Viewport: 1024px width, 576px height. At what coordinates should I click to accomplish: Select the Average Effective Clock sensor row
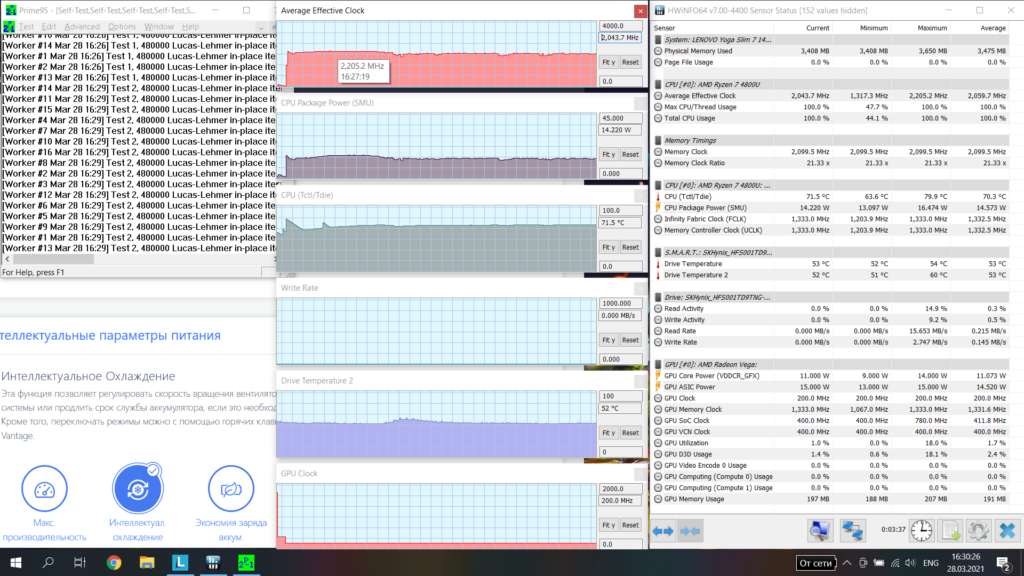(831, 96)
